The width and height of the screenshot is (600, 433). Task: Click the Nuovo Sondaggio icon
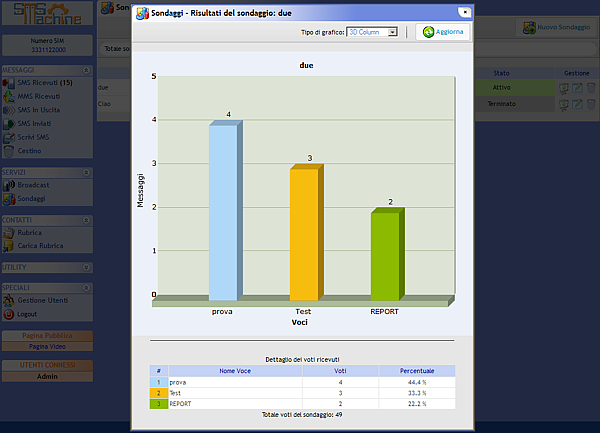529,28
